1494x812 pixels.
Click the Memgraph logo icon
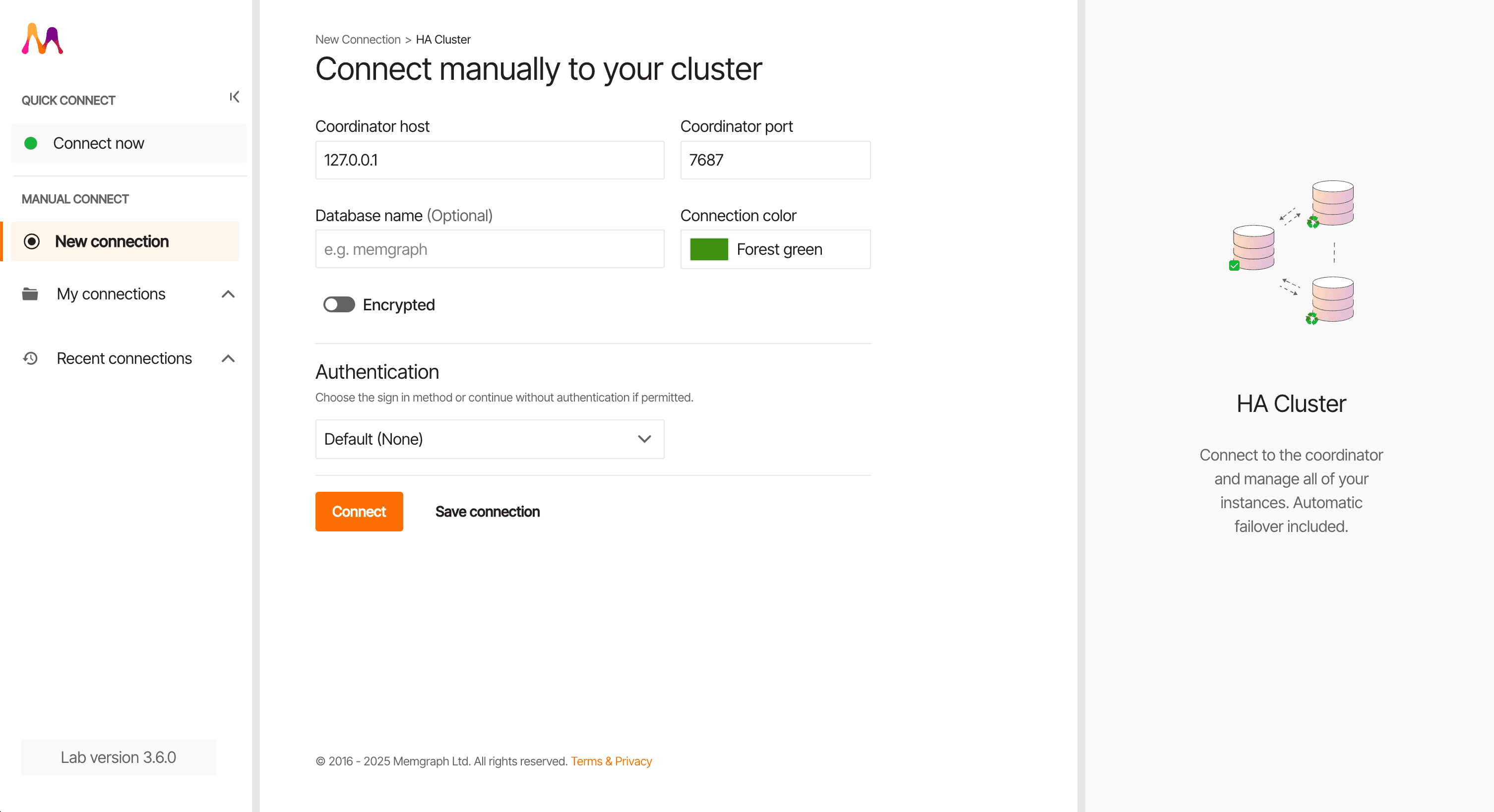pos(42,40)
